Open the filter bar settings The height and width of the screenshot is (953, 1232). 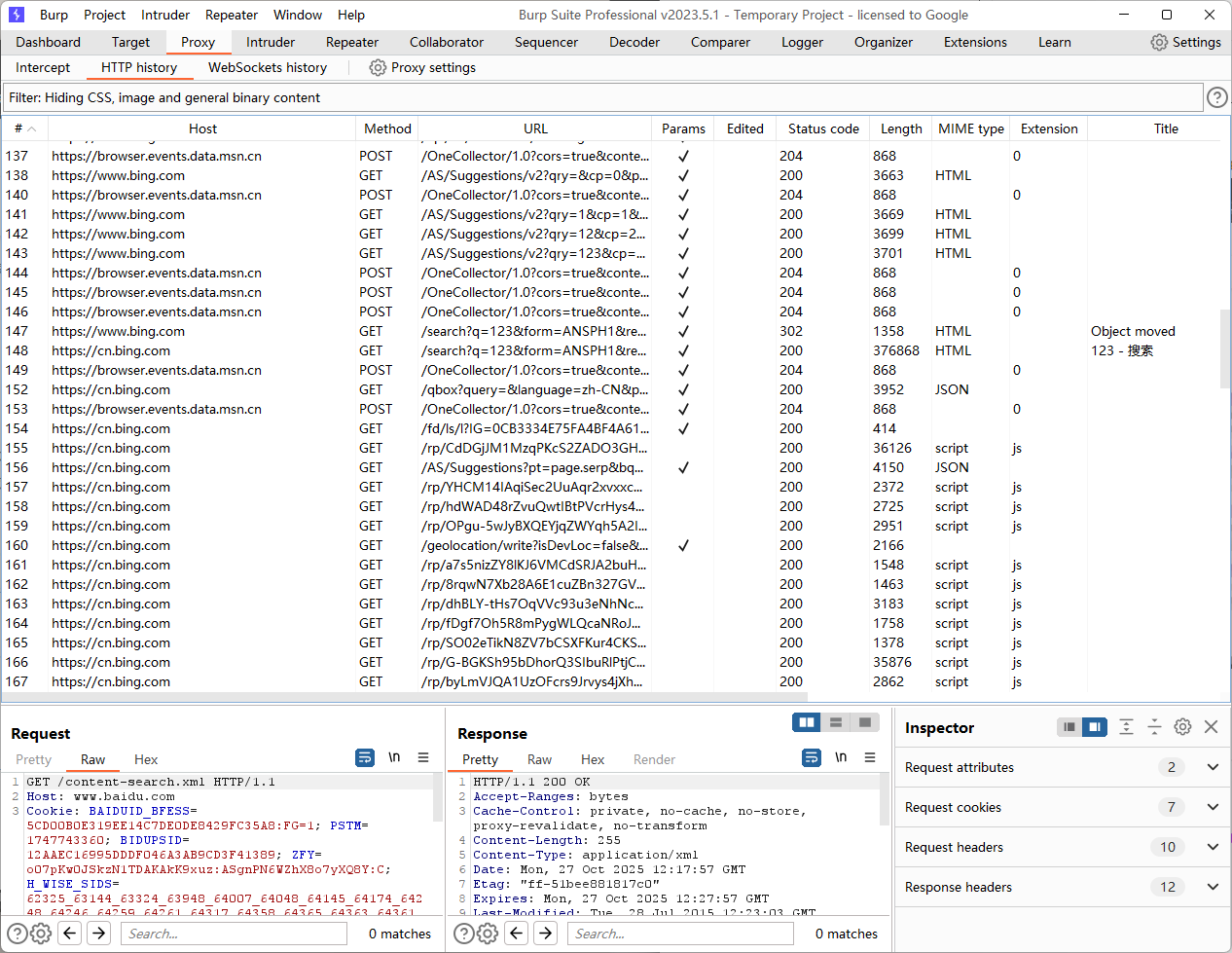pyautogui.click(x=602, y=97)
